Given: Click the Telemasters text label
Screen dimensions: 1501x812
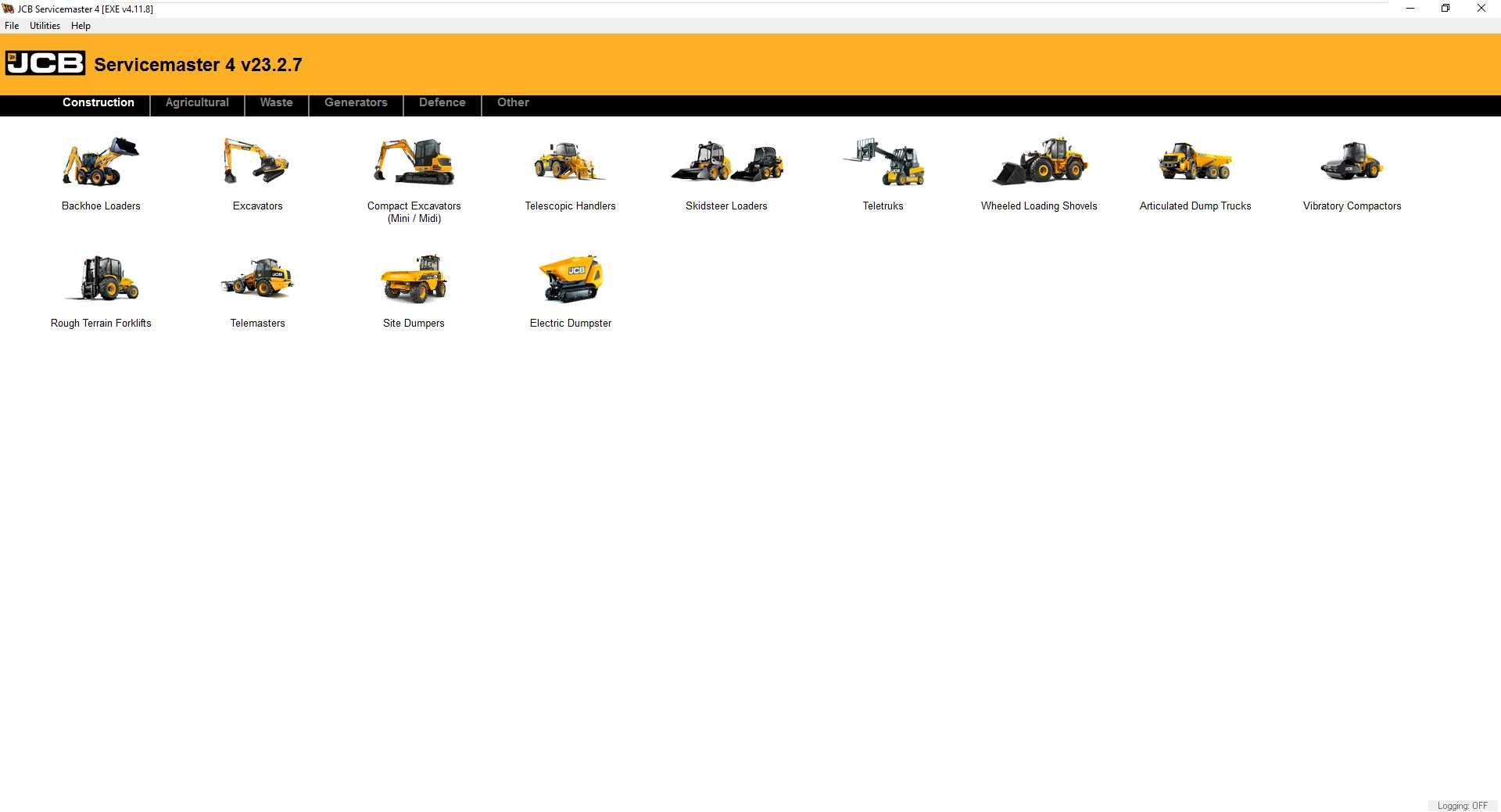Looking at the screenshot, I should tap(257, 324).
